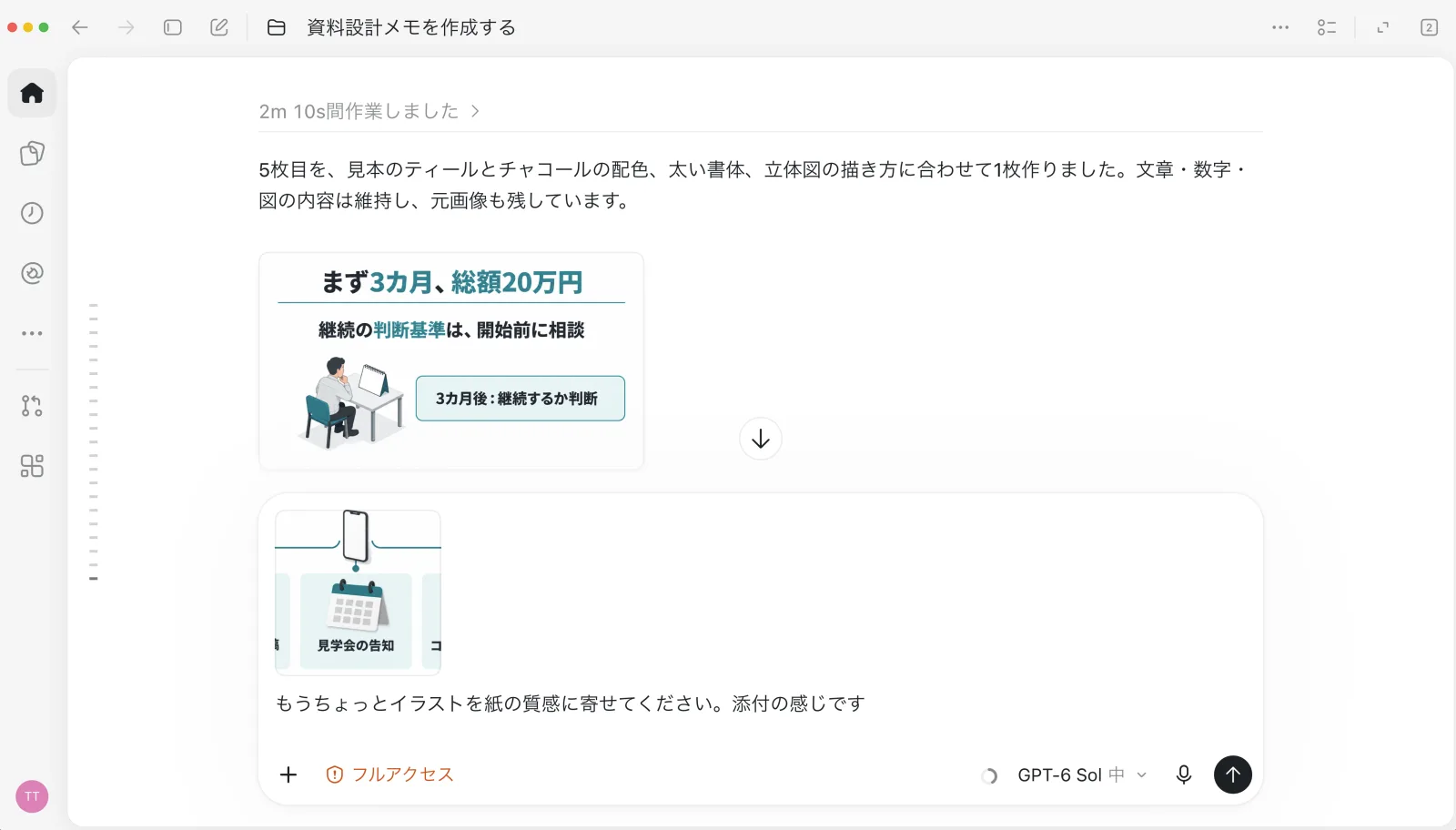This screenshot has height=830, width=1456.
Task: Open the TT user avatar
Action: (32, 796)
